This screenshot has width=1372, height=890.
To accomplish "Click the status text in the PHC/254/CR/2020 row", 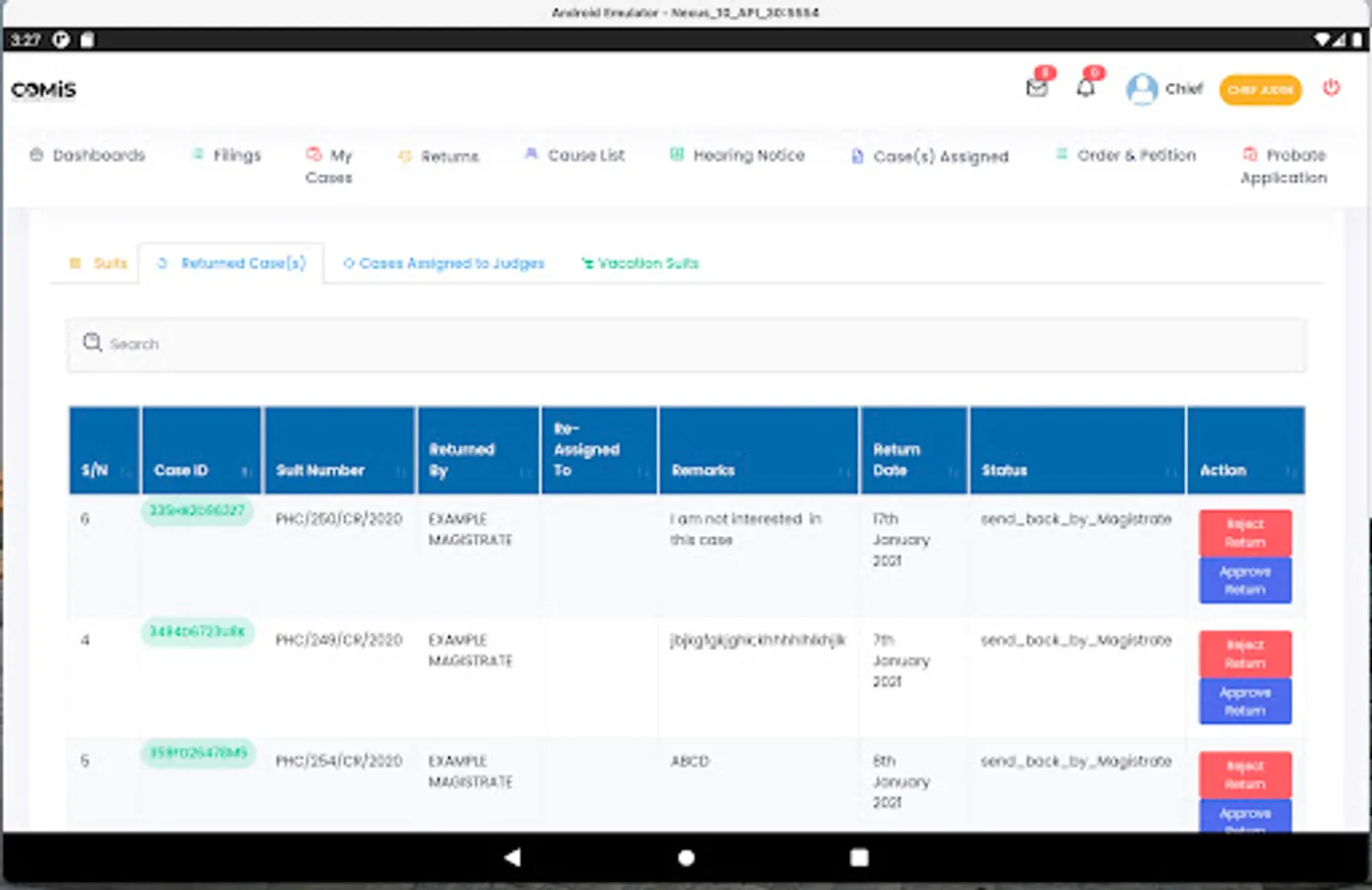I will [x=1076, y=760].
